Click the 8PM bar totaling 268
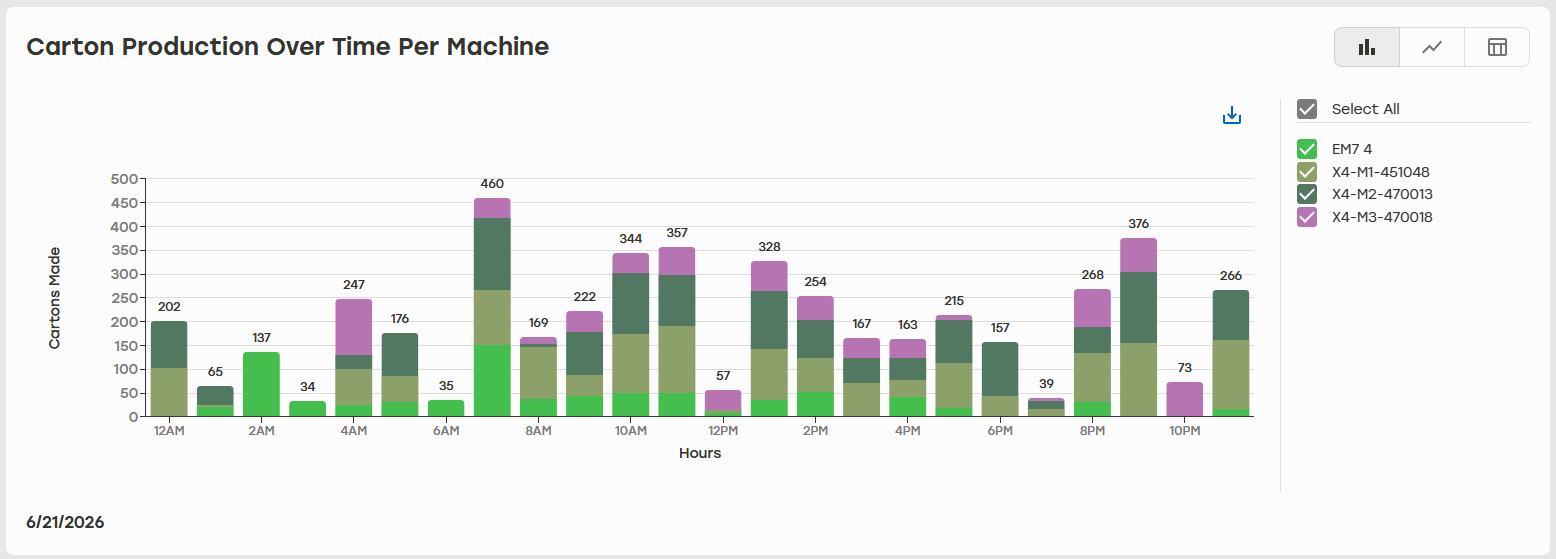Viewport: 1556px width, 559px height. pyautogui.click(x=1092, y=353)
